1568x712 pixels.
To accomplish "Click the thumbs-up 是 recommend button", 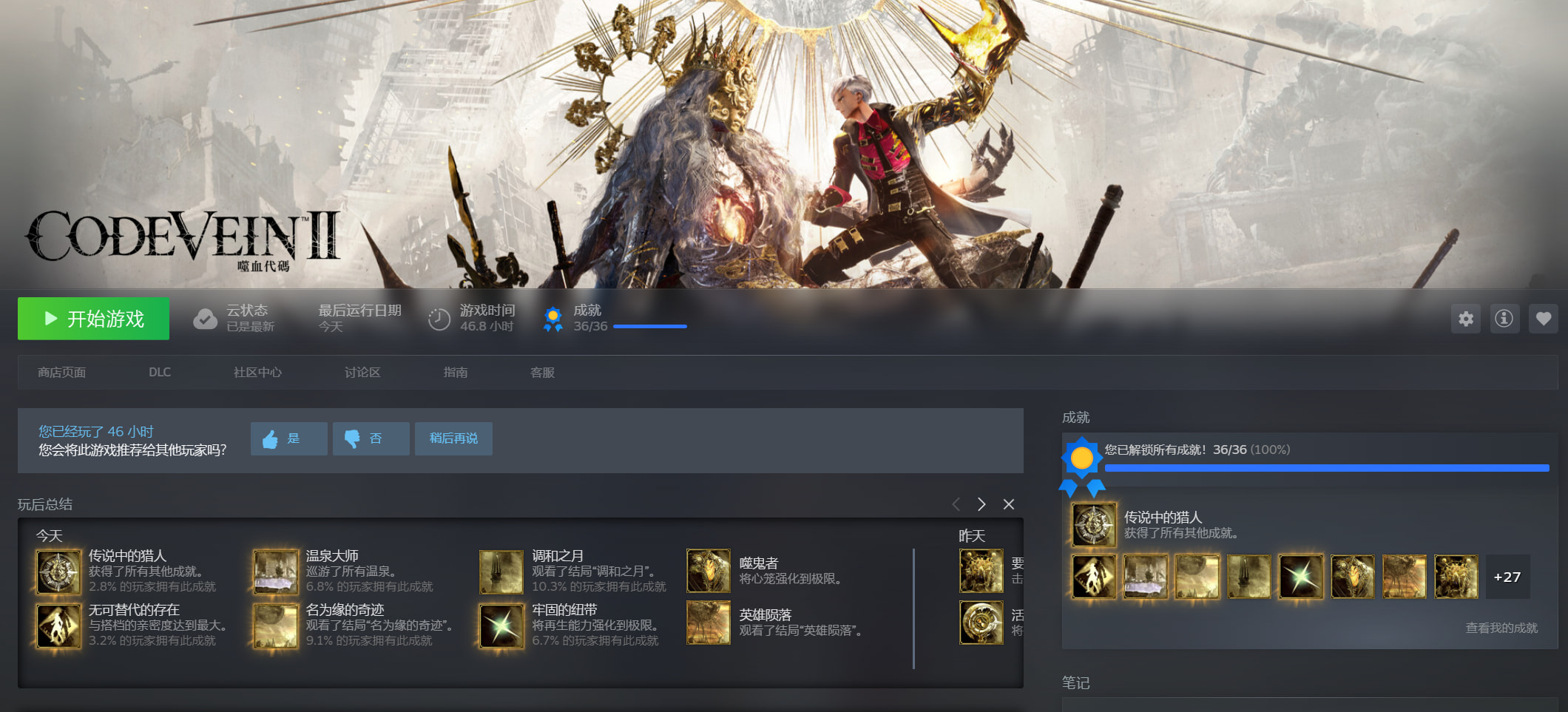I will coord(288,438).
